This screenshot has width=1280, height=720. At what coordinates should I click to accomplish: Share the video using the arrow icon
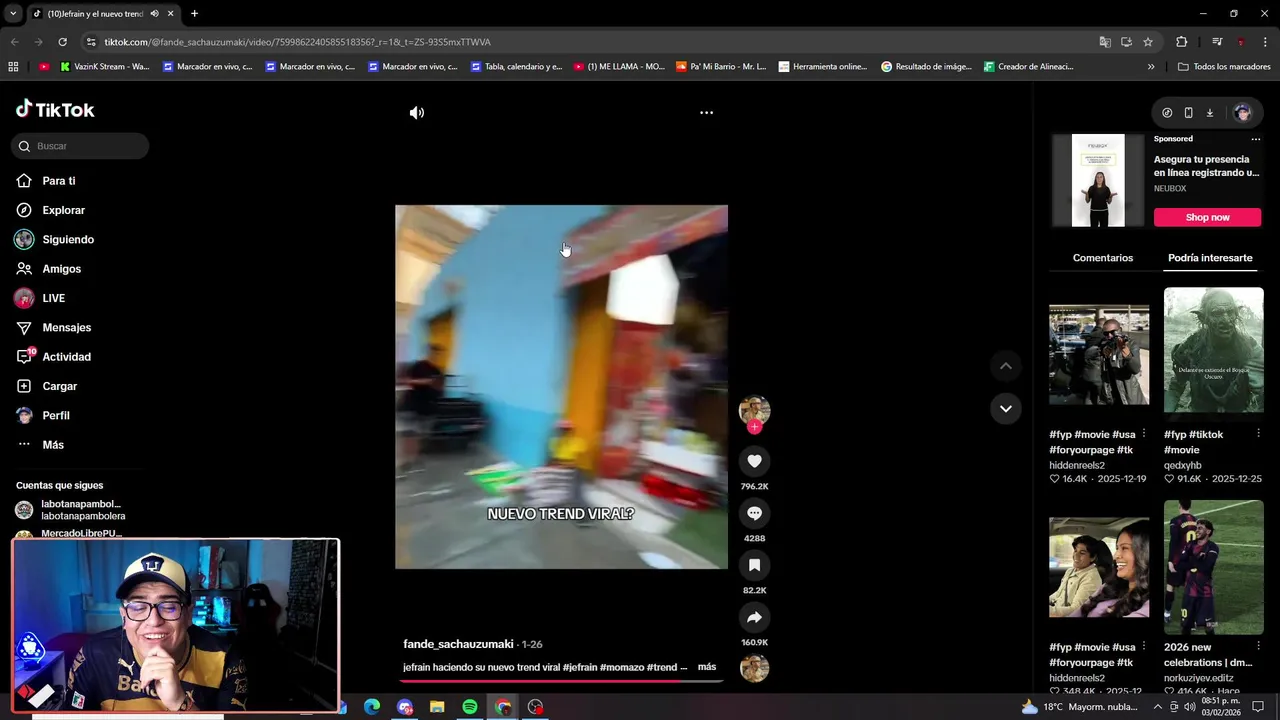[x=754, y=617]
